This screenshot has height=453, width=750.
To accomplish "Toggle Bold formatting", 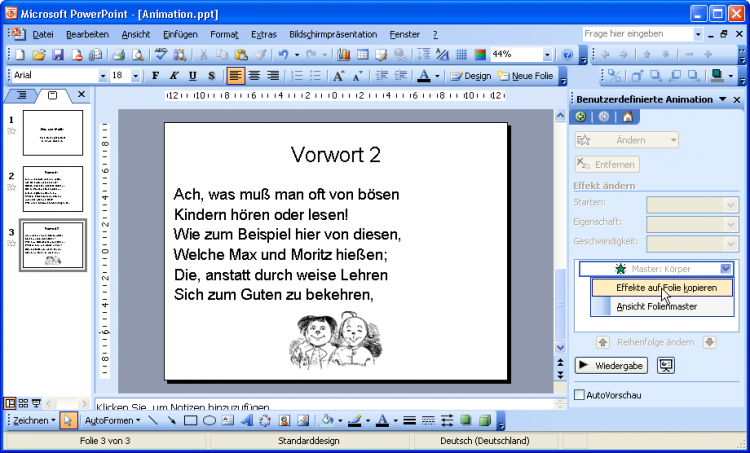I will [x=155, y=76].
